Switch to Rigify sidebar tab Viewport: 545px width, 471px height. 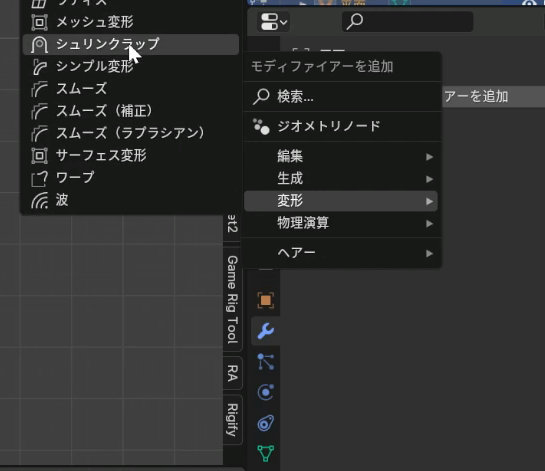pyautogui.click(x=233, y=419)
